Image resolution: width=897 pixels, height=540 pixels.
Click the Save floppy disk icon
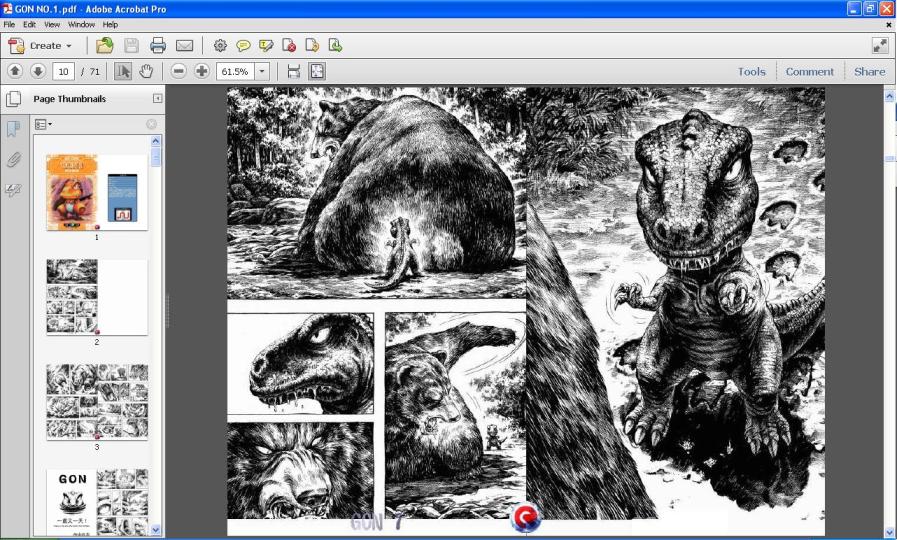click(x=132, y=45)
